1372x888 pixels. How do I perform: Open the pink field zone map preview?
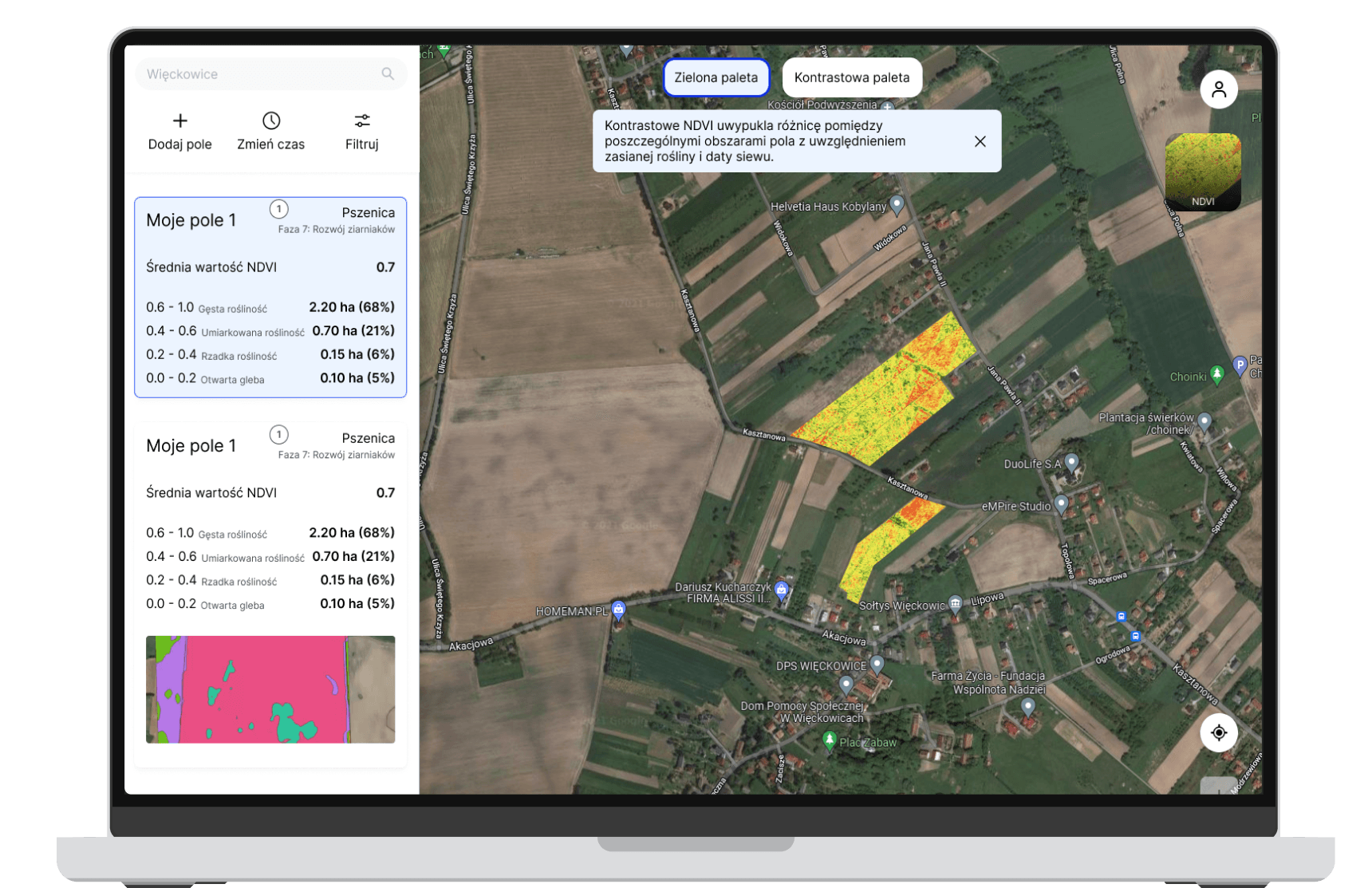point(270,689)
